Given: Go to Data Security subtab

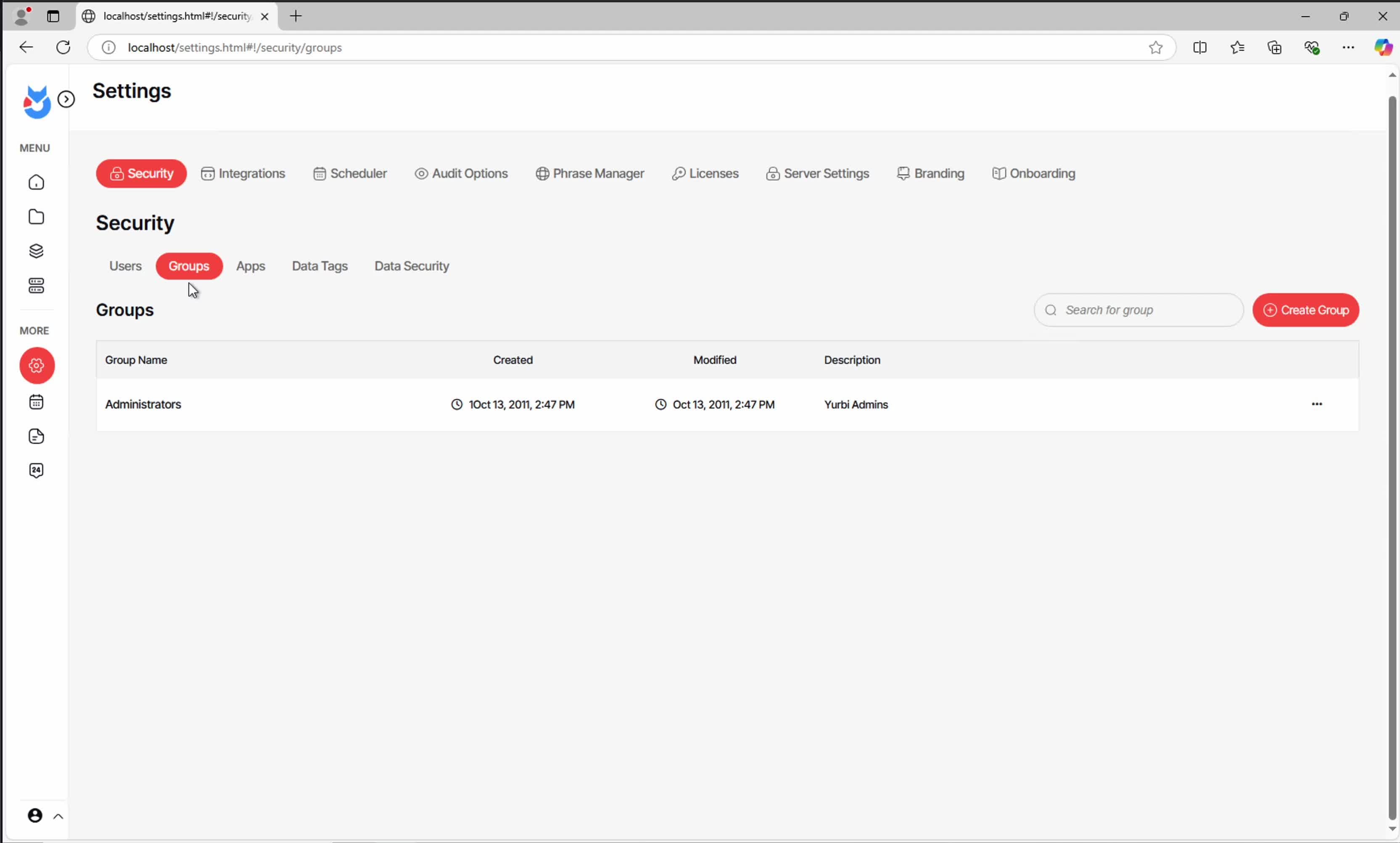Looking at the screenshot, I should click(412, 266).
